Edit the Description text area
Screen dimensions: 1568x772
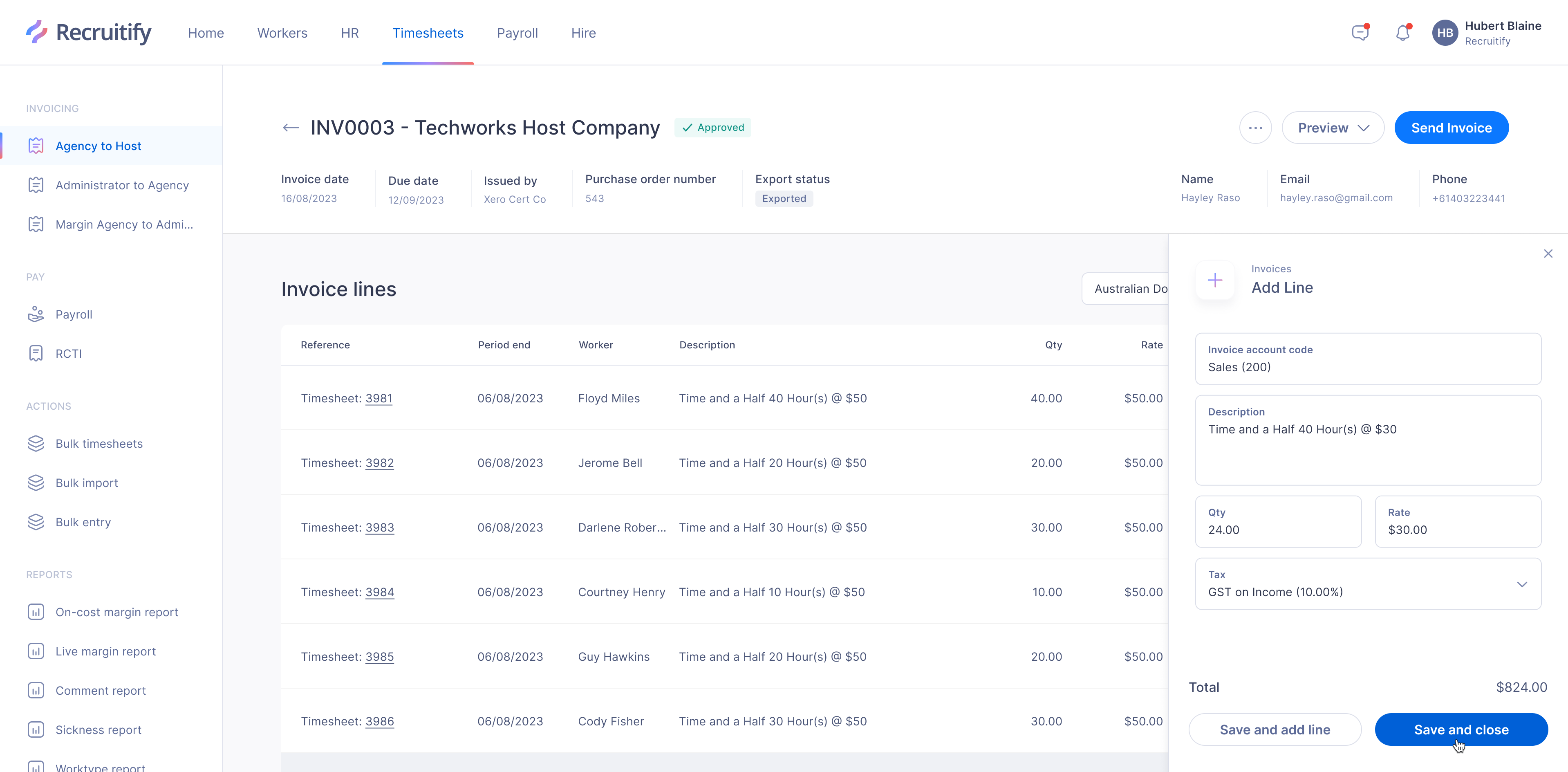point(1368,440)
